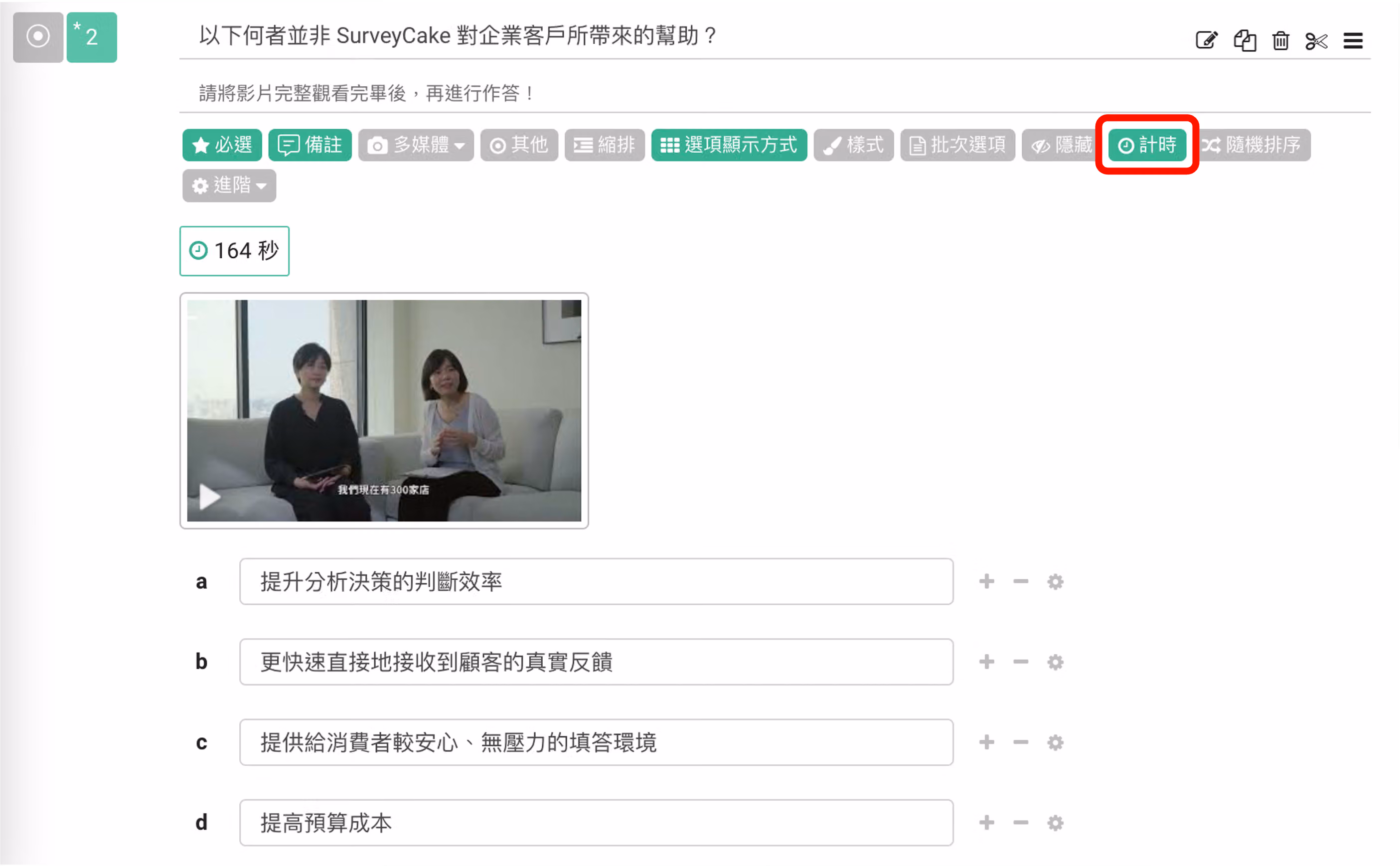Click the 批次選項 batch options button
The width and height of the screenshot is (1400, 866).
click(957, 145)
